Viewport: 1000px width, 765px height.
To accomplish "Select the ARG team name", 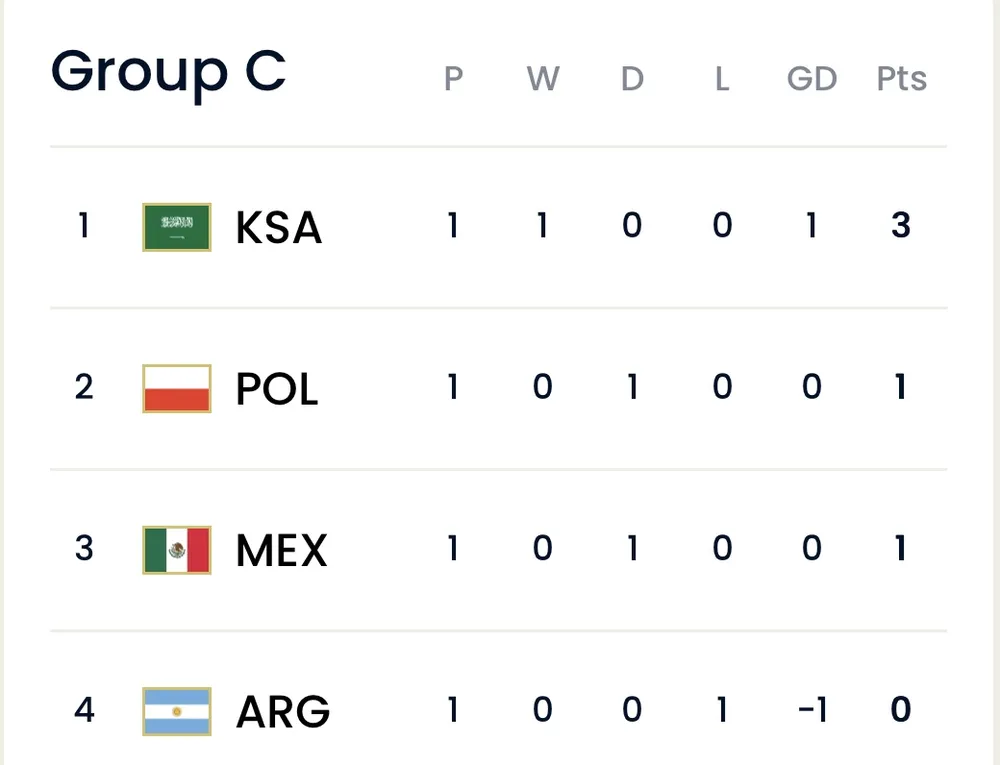I will coord(283,712).
